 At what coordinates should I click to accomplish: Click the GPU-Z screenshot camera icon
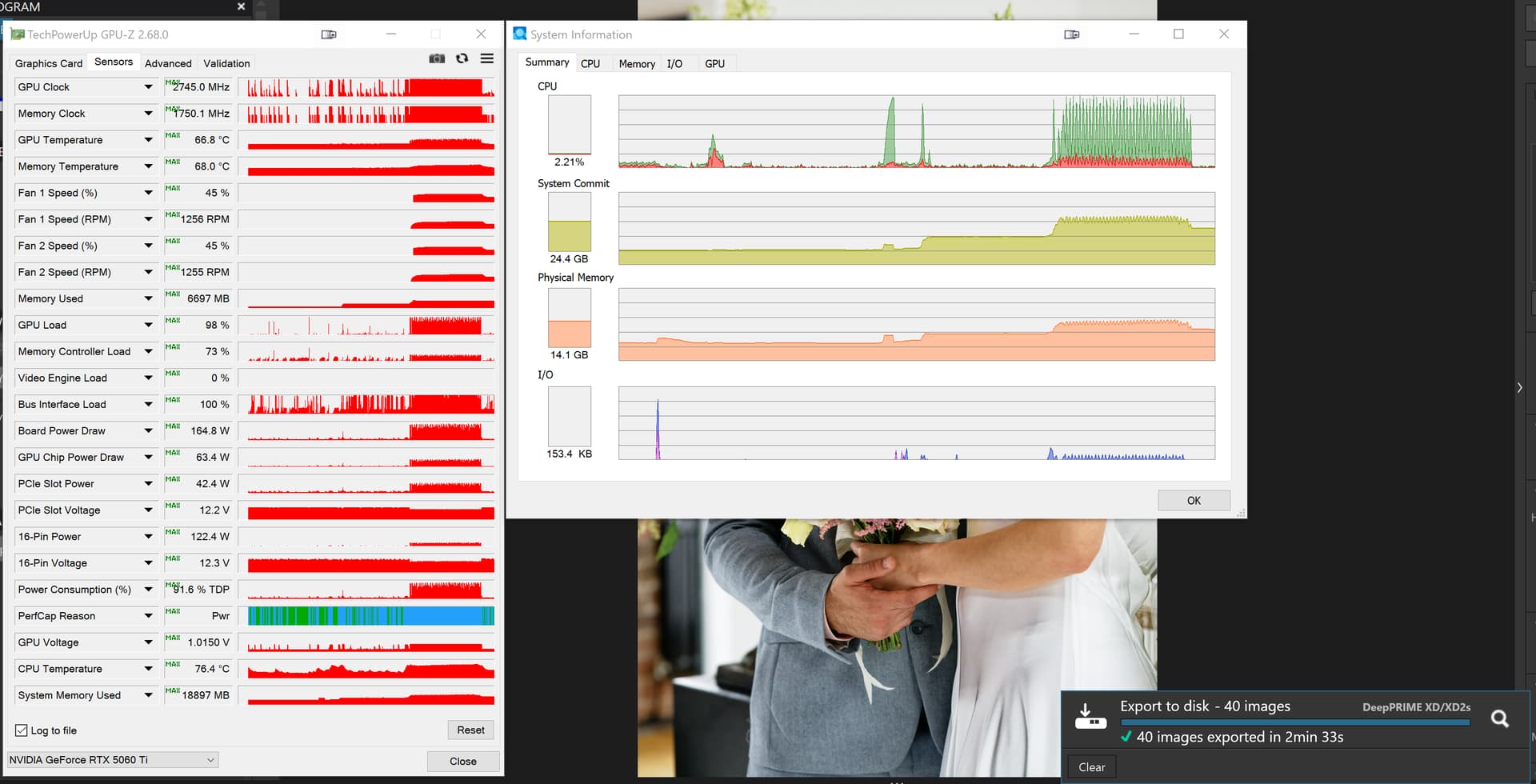click(437, 59)
